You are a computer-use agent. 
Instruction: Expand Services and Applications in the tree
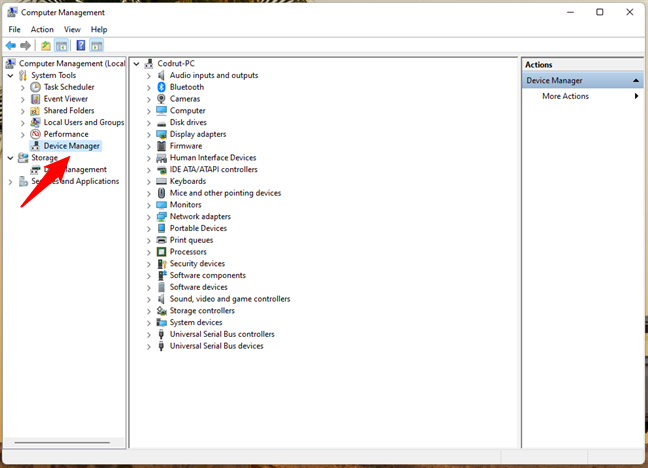(x=11, y=182)
